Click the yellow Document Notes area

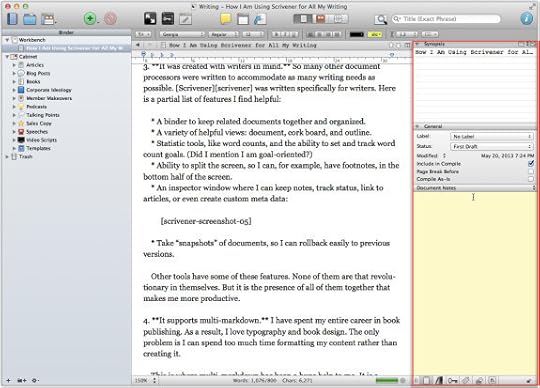pyautogui.click(x=475, y=283)
